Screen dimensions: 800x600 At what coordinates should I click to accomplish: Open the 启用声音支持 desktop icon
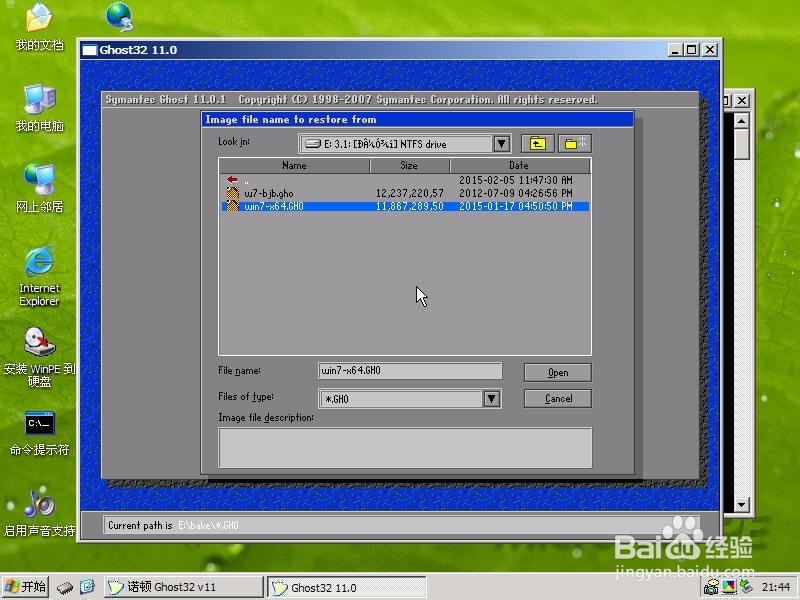39,513
